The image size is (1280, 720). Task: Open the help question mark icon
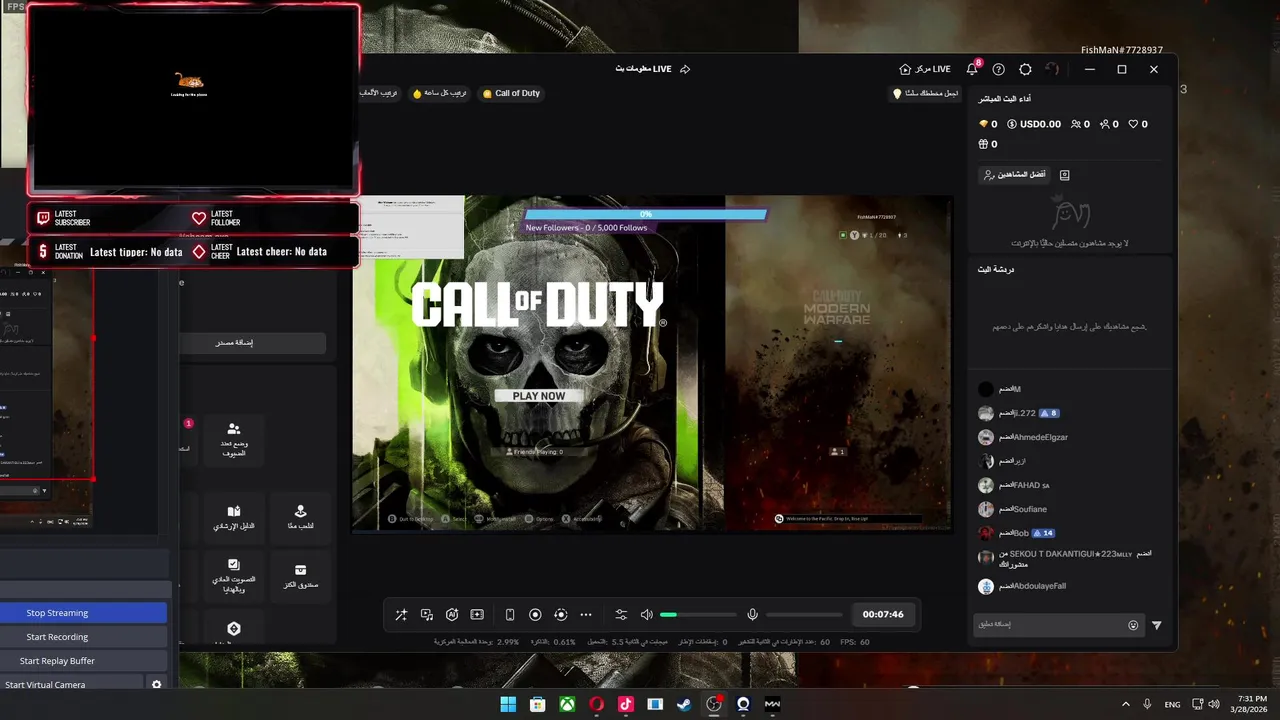click(999, 69)
